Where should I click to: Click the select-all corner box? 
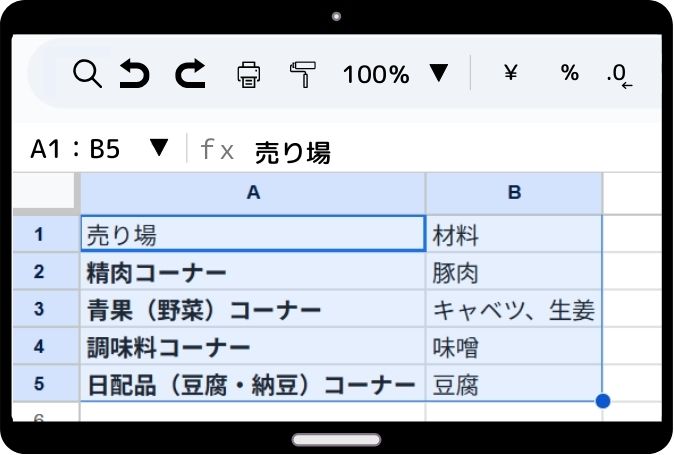click(45, 193)
